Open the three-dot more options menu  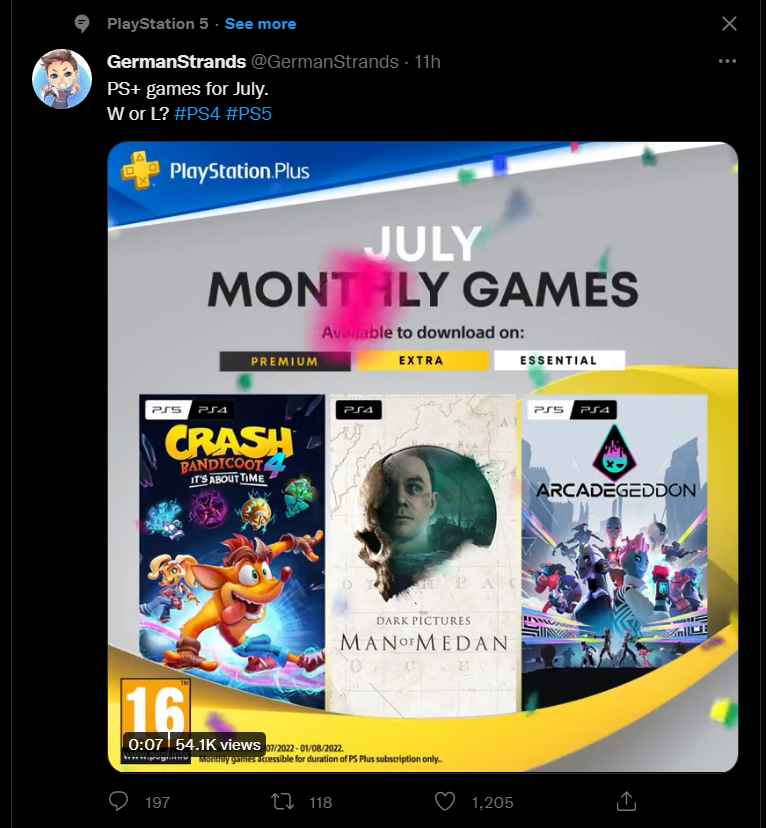click(x=727, y=61)
